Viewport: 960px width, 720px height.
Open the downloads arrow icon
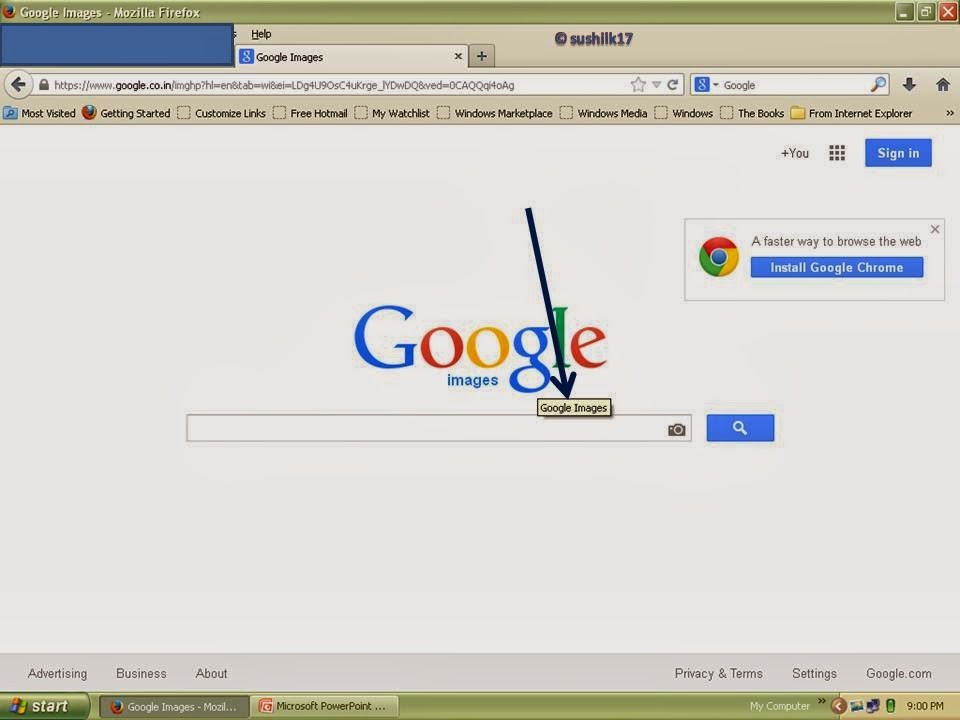tap(909, 85)
